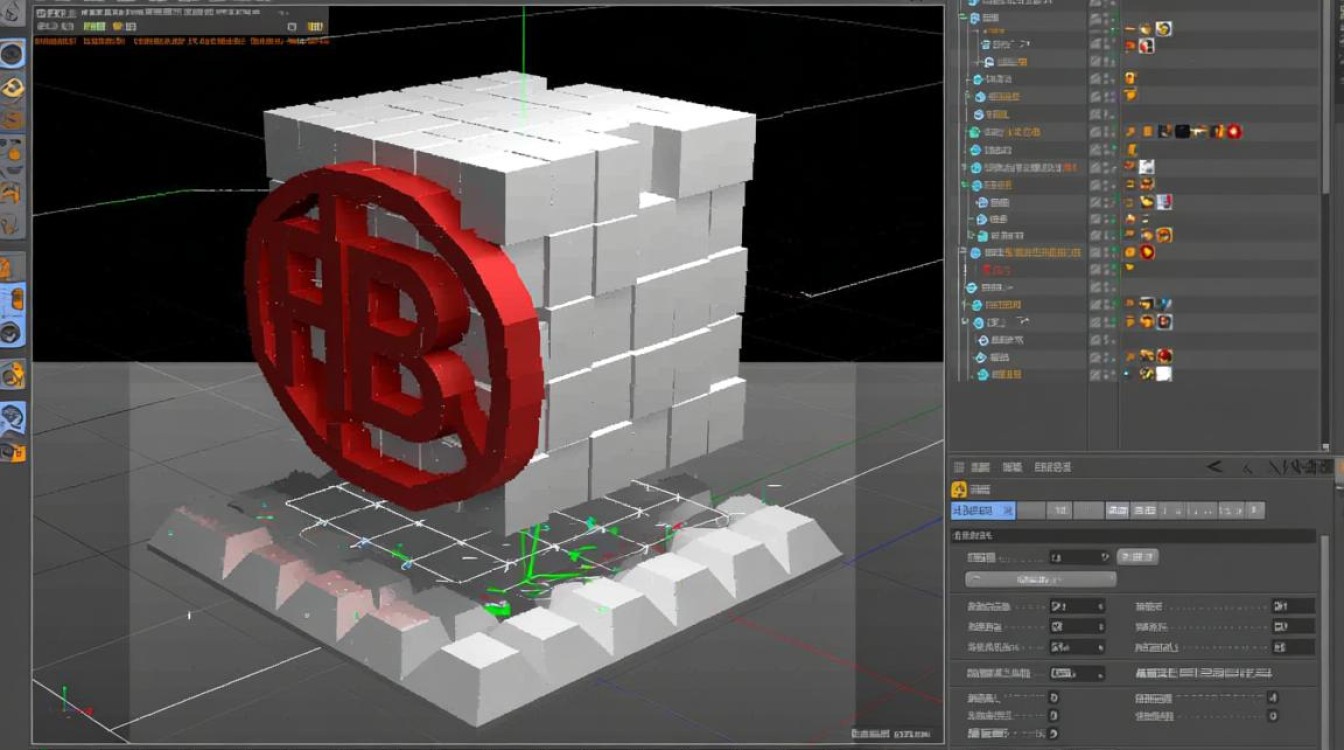Select the orange cube tool below the top left icon
Screen dimensions: 1344x750
(x=13, y=88)
